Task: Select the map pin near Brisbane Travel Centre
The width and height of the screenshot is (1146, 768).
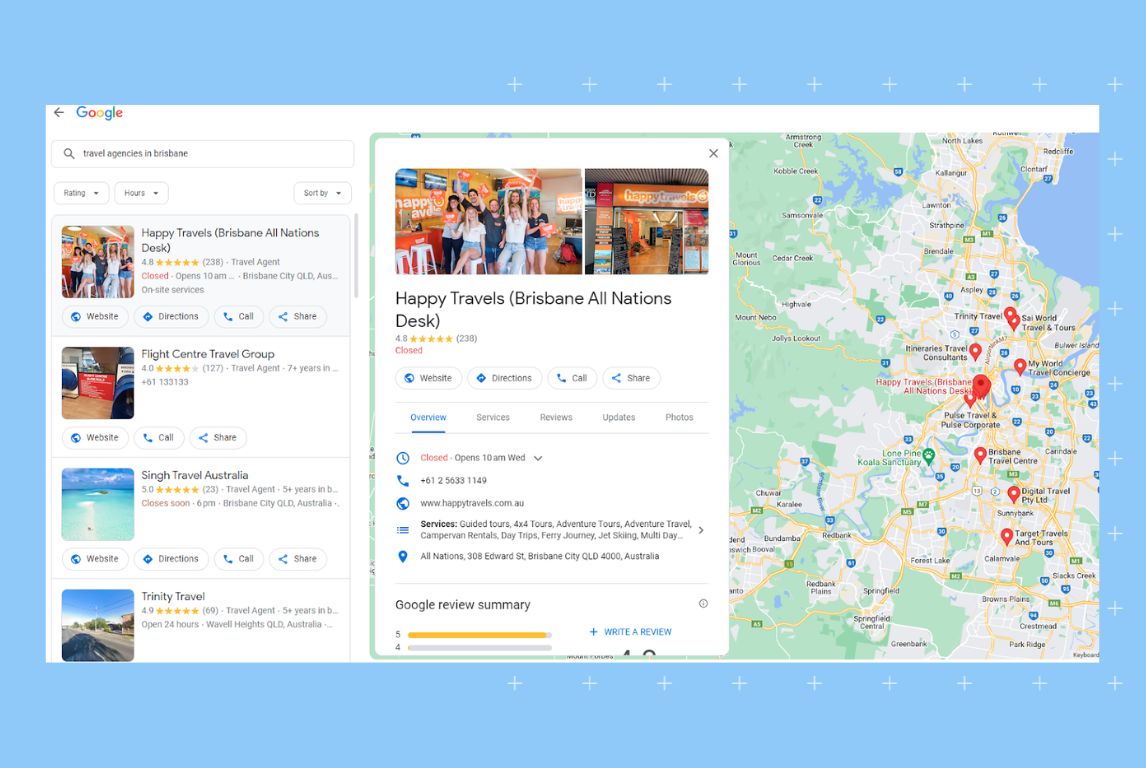Action: pos(980,455)
